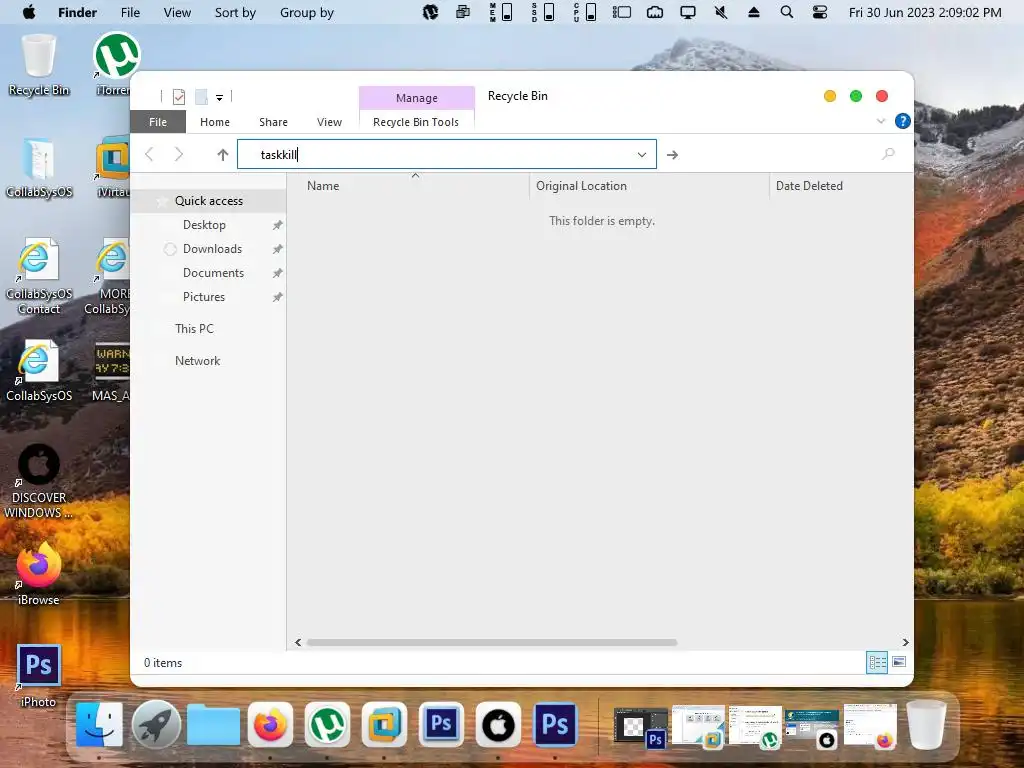Expand the ribbon with the chevron
Image resolution: width=1024 pixels, height=768 pixels.
pyautogui.click(x=881, y=121)
